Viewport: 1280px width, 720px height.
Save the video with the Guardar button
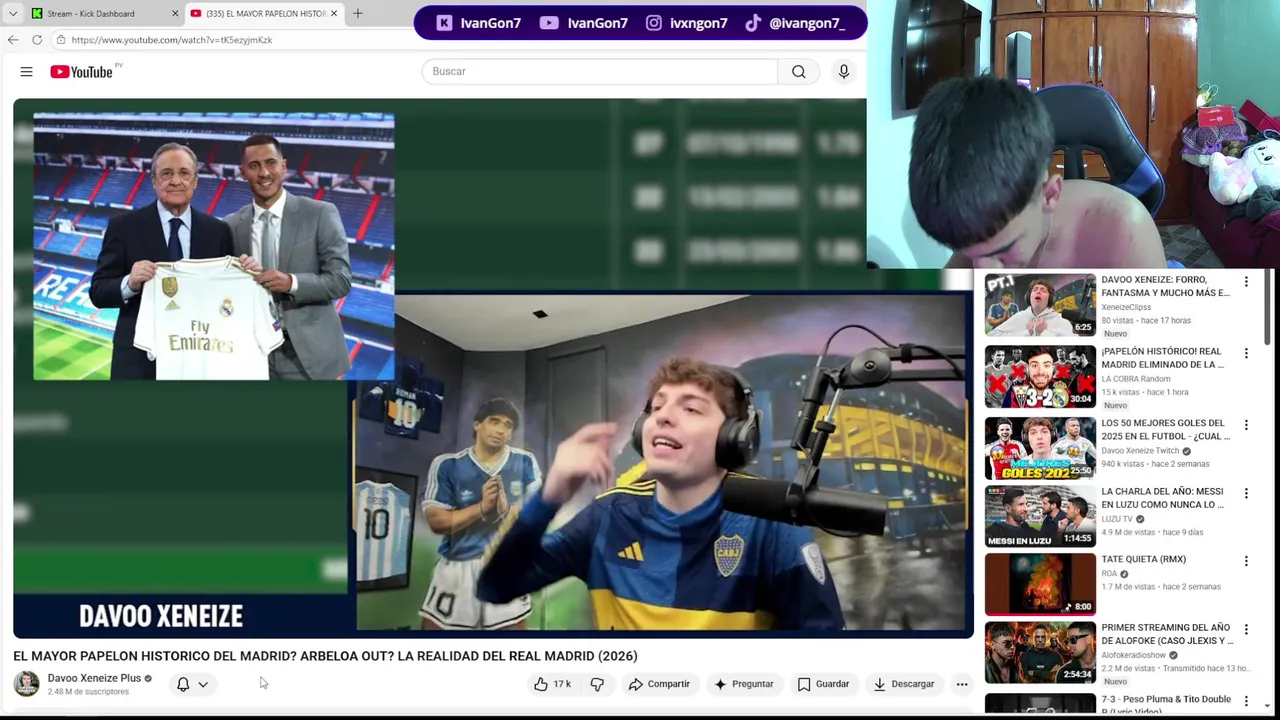click(x=823, y=684)
